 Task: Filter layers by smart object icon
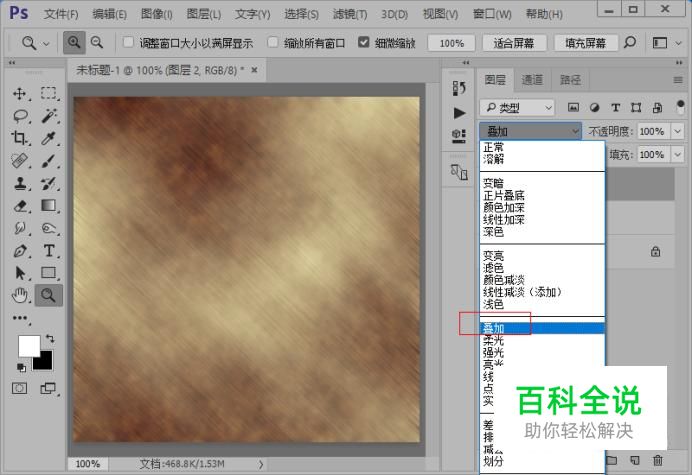657,107
